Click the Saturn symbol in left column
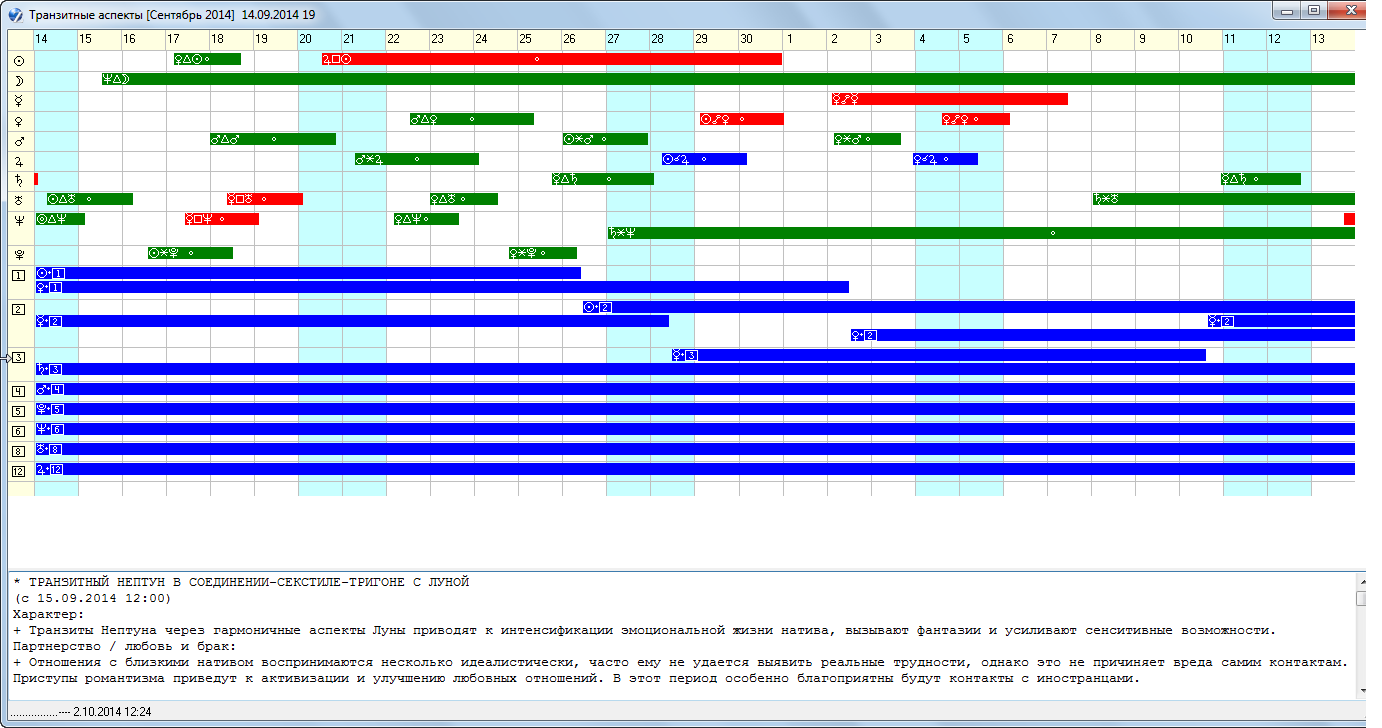Viewport: 1382px width, 728px height. (18, 180)
